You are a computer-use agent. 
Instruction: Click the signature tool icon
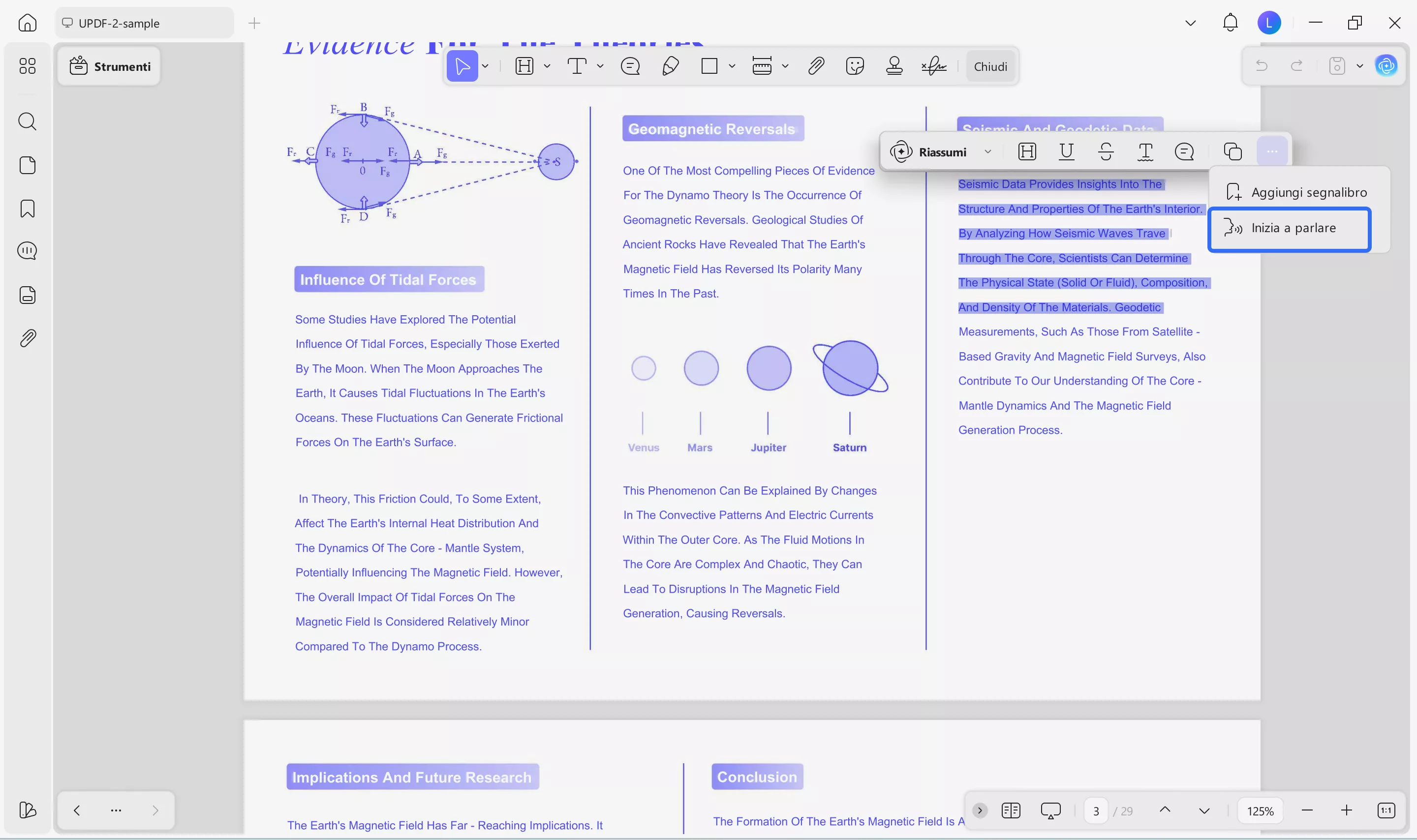click(x=933, y=66)
